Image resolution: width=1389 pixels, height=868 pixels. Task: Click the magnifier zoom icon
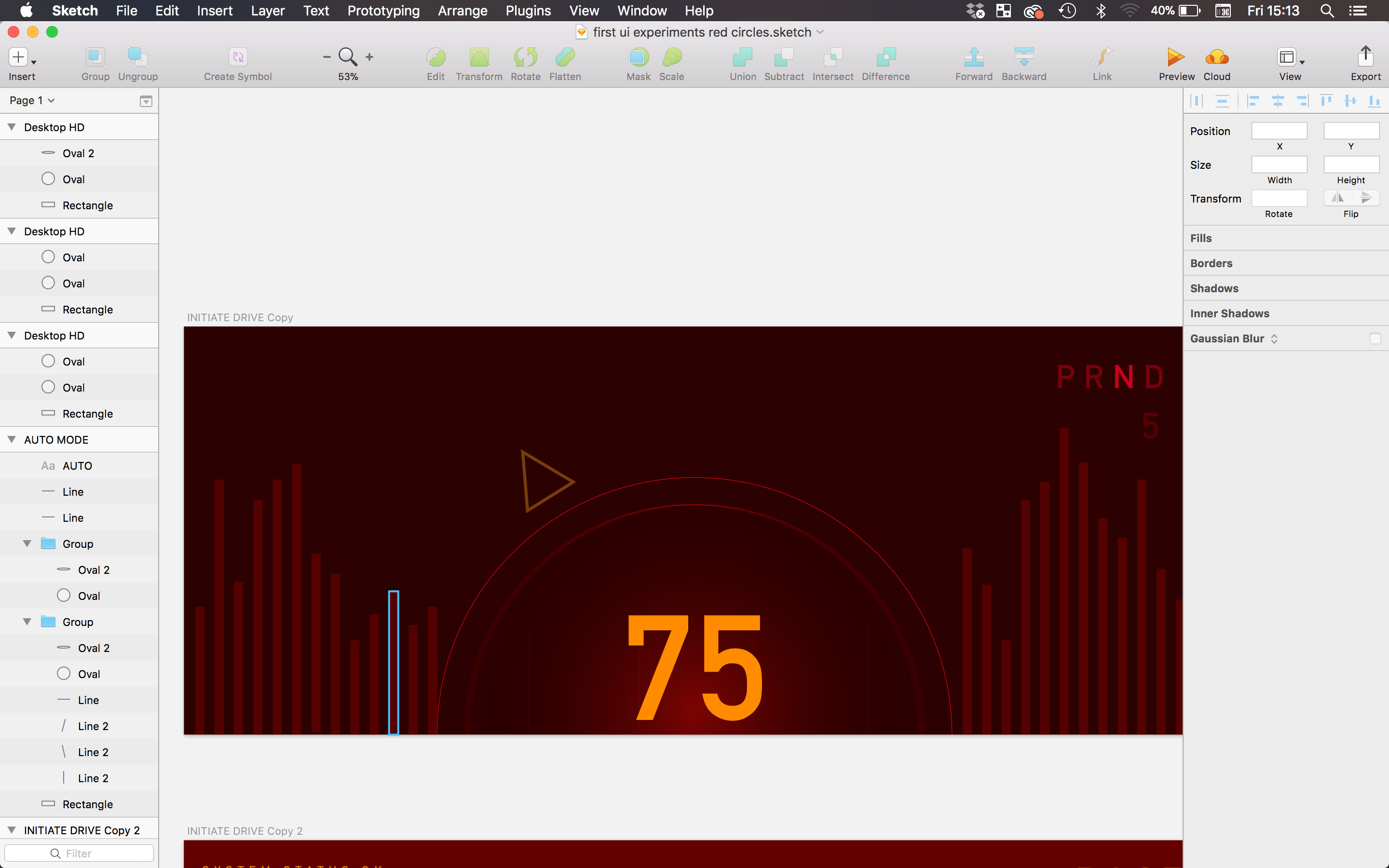[348, 57]
